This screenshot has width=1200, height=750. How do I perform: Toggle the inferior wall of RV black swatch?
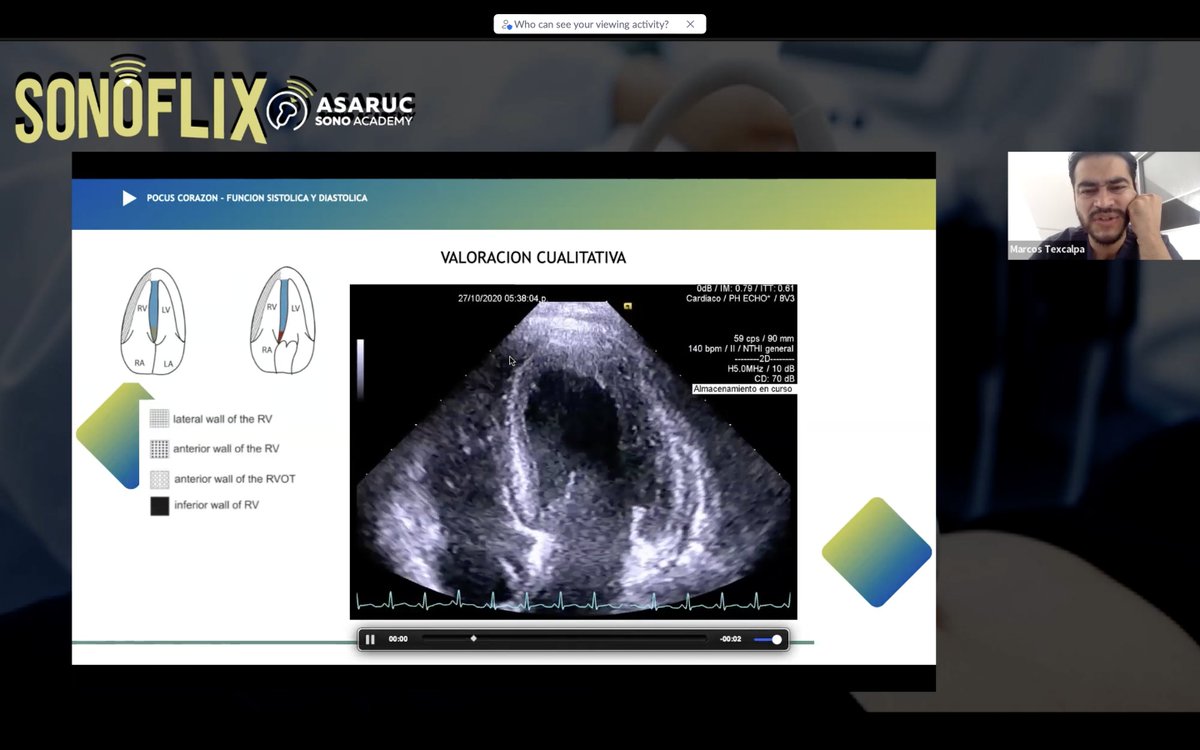(x=158, y=506)
